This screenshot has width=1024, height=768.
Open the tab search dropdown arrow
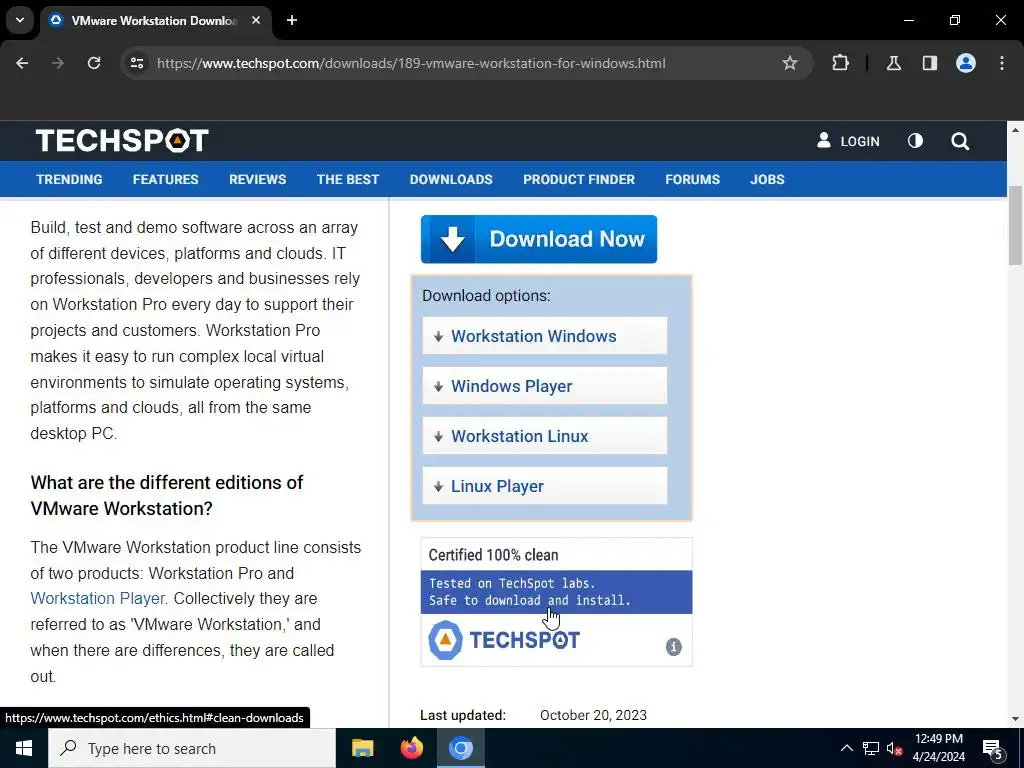[20, 20]
